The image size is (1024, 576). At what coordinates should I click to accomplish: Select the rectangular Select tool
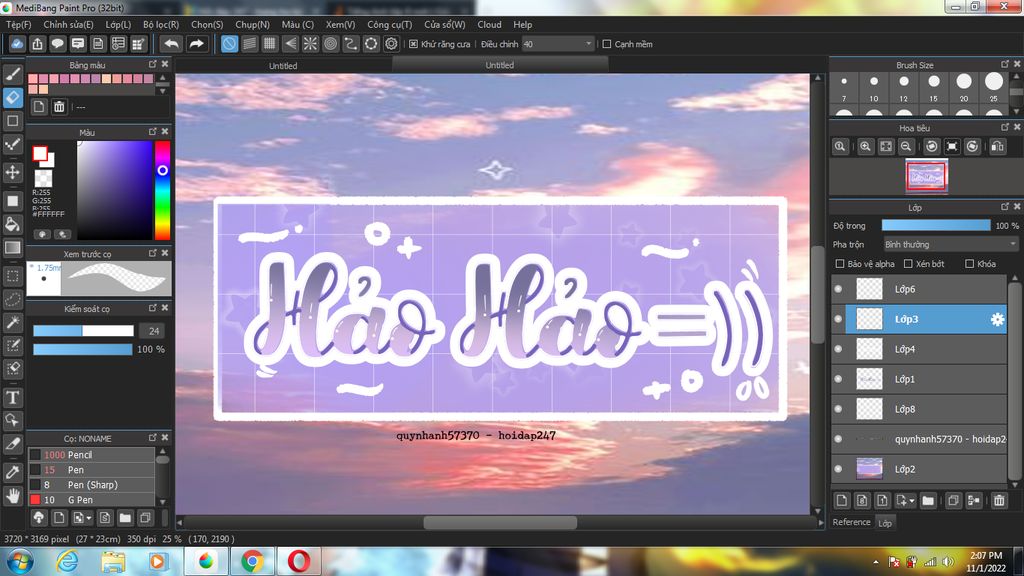[12, 276]
